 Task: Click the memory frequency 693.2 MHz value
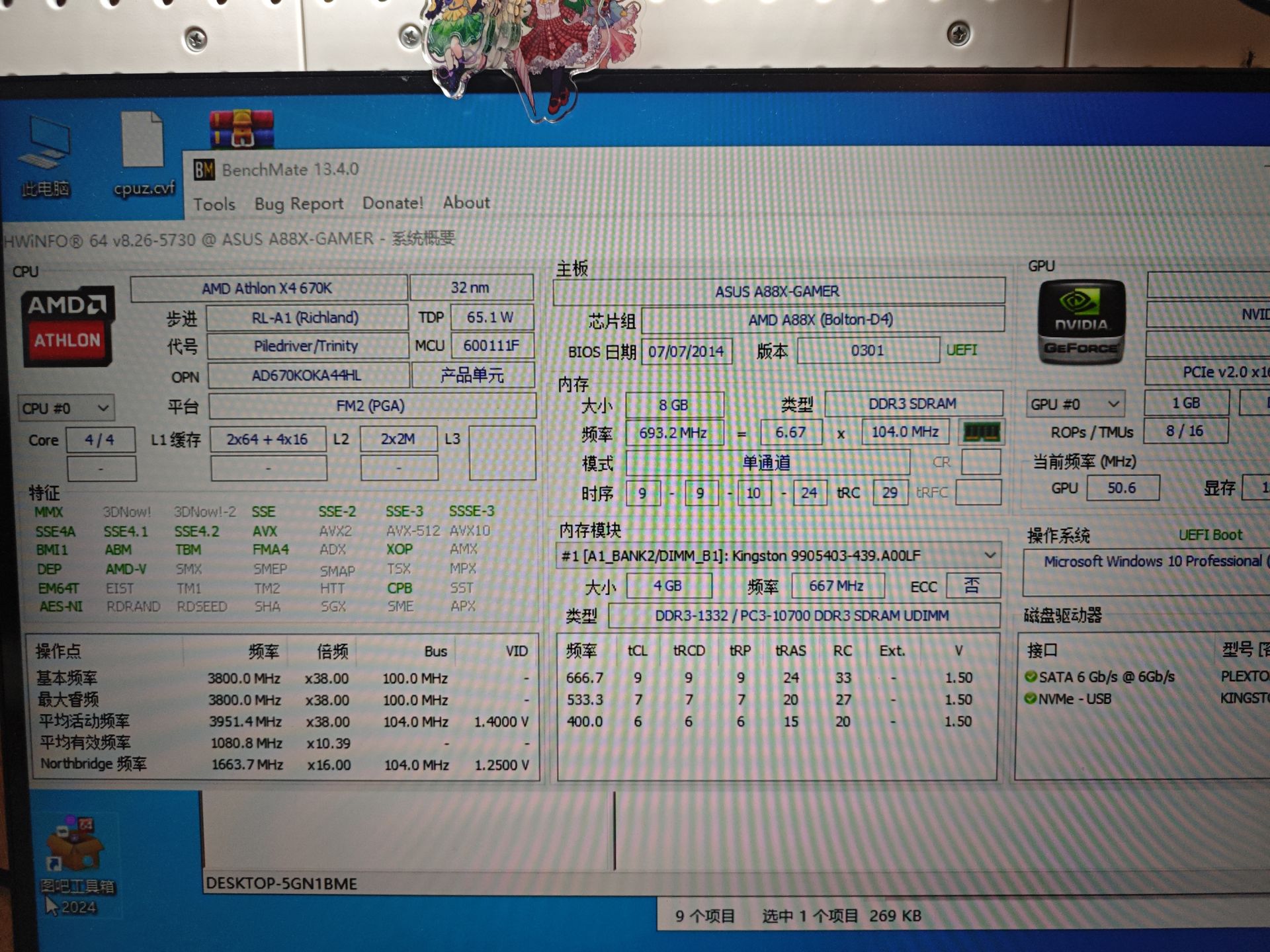click(x=674, y=433)
